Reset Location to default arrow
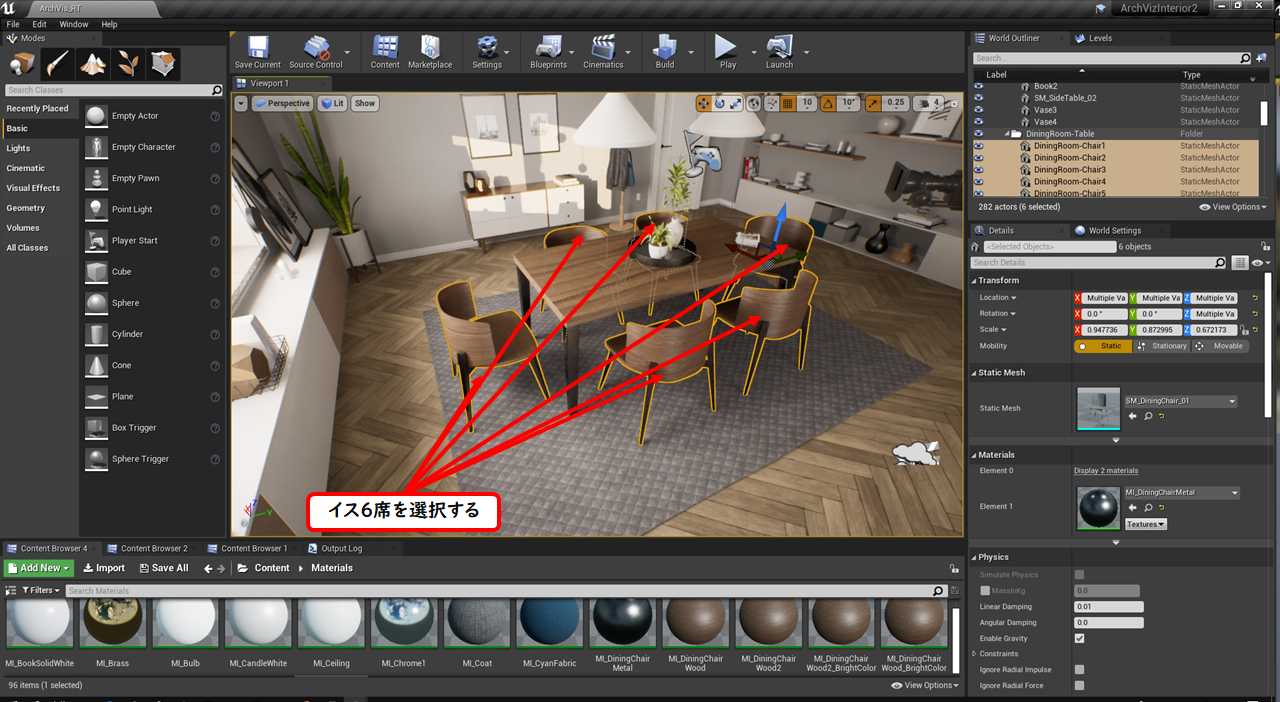The image size is (1280, 702). [x=1254, y=298]
